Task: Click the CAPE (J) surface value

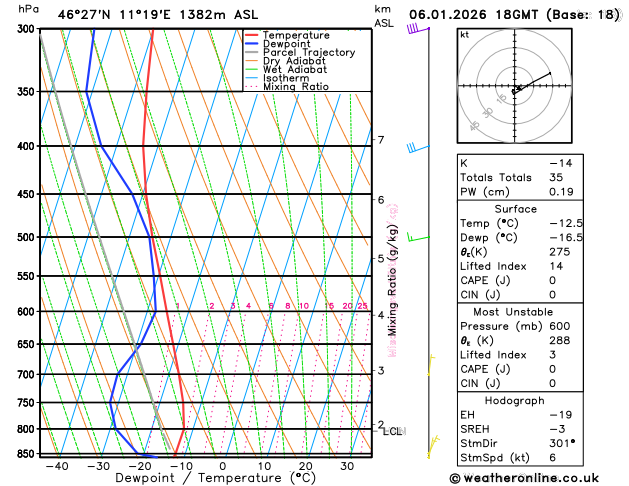Action: click(553, 281)
